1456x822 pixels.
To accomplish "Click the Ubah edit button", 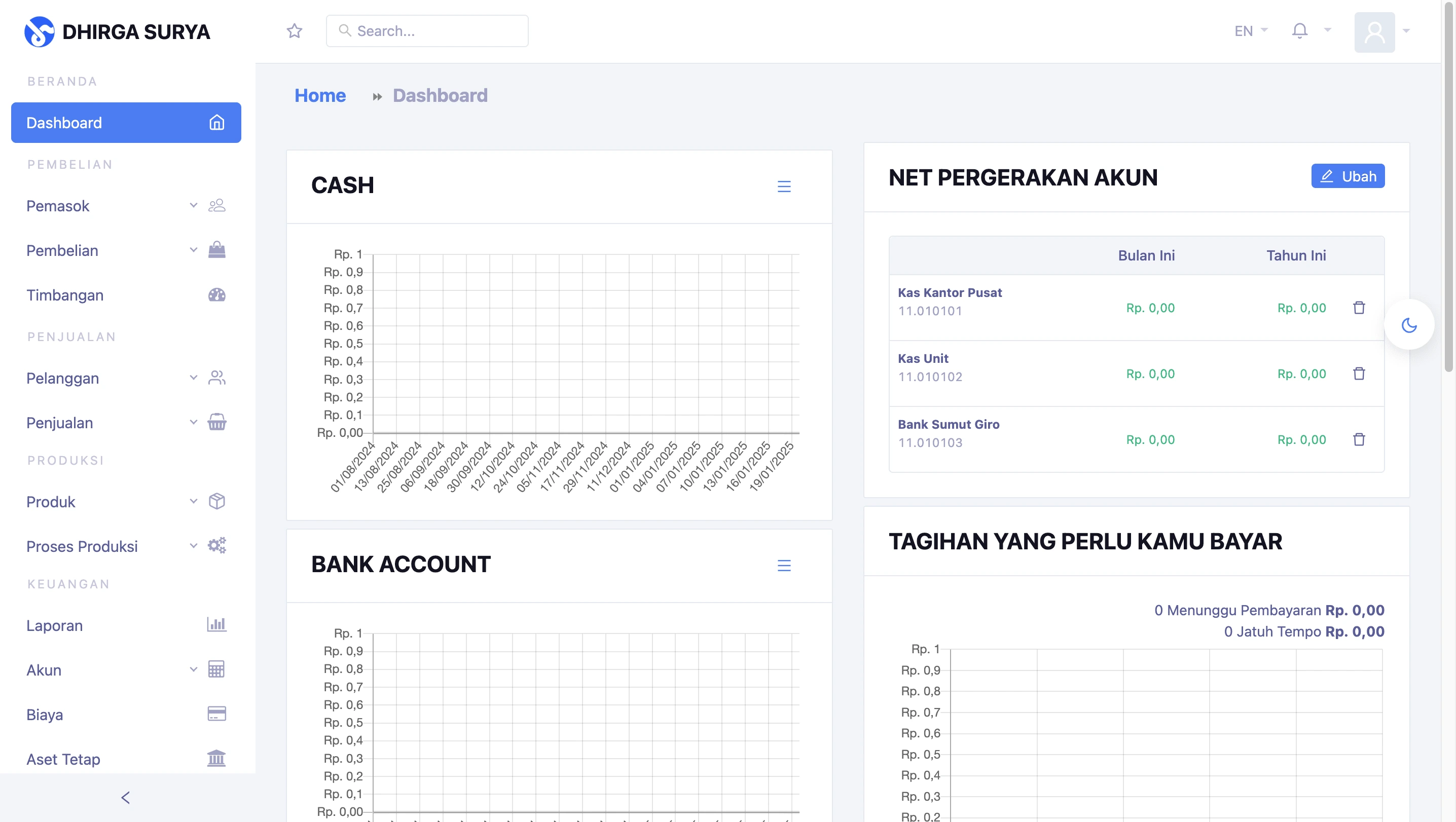I will (x=1348, y=176).
